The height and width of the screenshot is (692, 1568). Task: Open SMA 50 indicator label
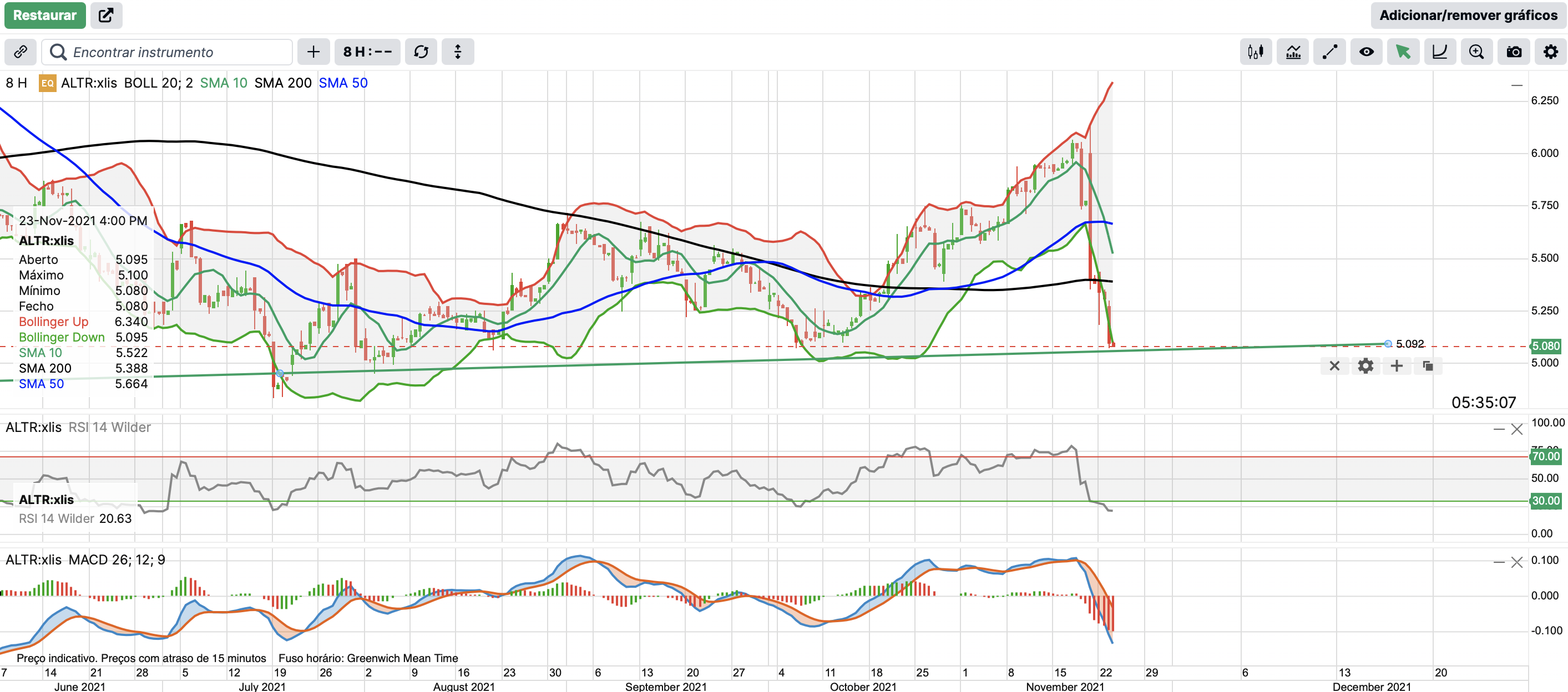[343, 83]
